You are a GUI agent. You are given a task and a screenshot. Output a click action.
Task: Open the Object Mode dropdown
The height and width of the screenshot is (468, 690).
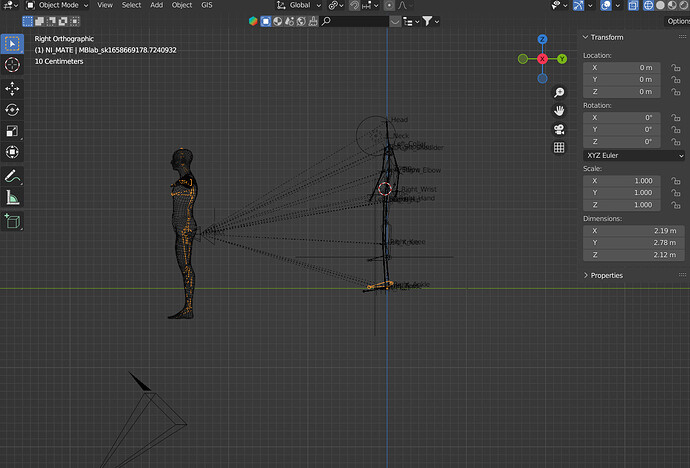(57, 5)
